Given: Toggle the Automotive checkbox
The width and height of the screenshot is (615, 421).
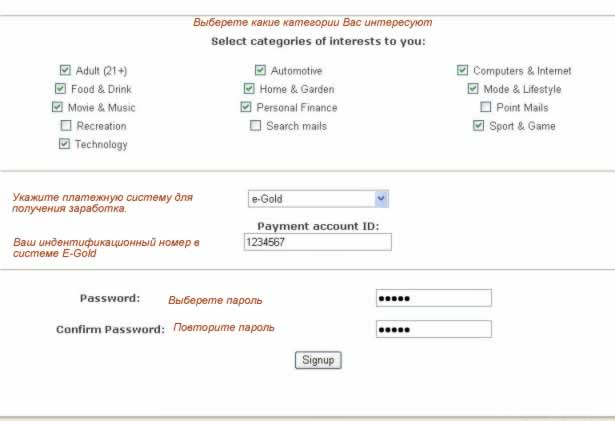Looking at the screenshot, I should pos(260,70).
